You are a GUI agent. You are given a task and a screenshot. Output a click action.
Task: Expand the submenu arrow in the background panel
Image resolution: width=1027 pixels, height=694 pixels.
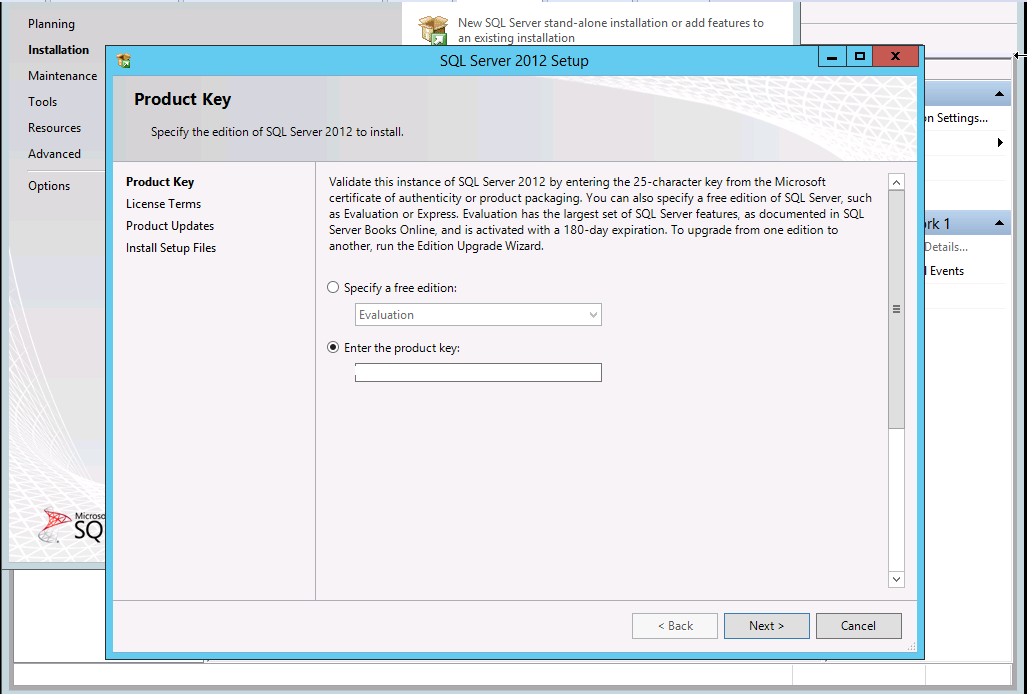(x=1000, y=143)
